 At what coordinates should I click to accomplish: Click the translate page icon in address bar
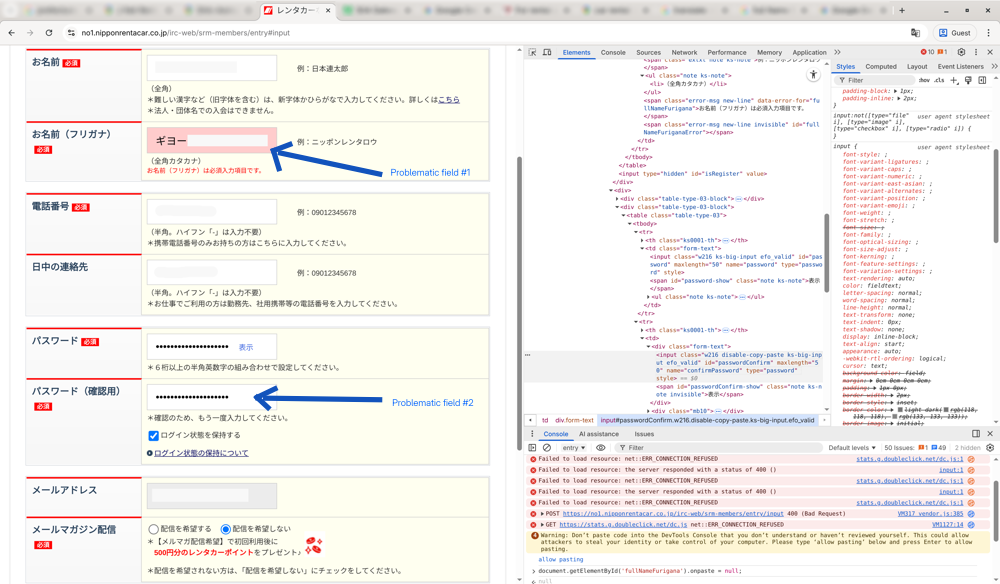click(915, 33)
